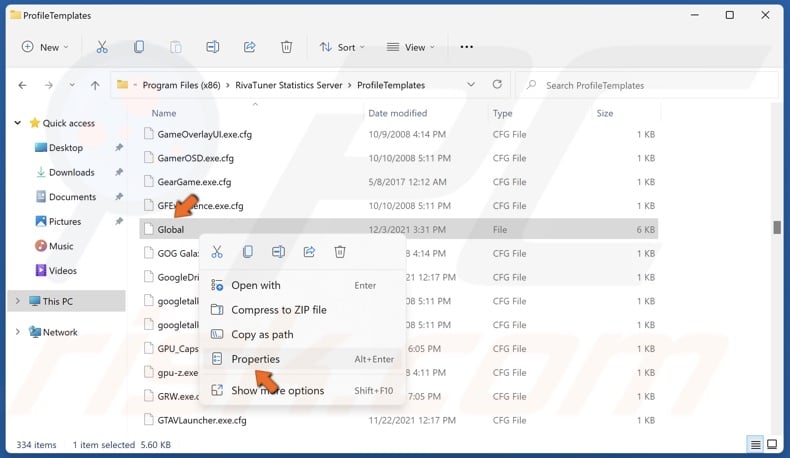Screen dimensions: 790x458
Task: Go forward with the right arrow
Action: [48, 85]
